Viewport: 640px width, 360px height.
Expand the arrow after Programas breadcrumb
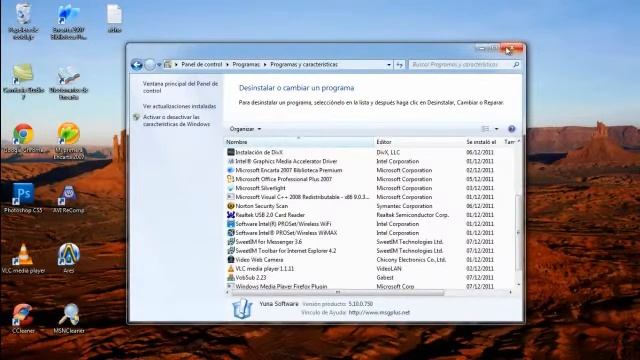pos(265,64)
